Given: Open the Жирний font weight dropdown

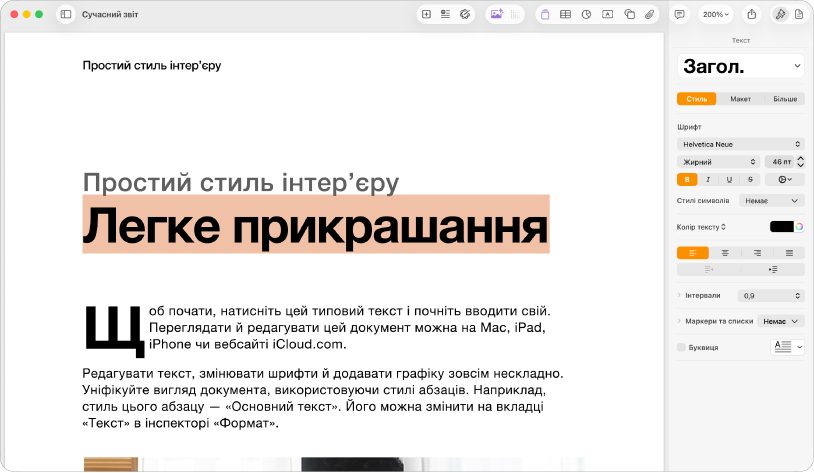Looking at the screenshot, I should pos(718,162).
